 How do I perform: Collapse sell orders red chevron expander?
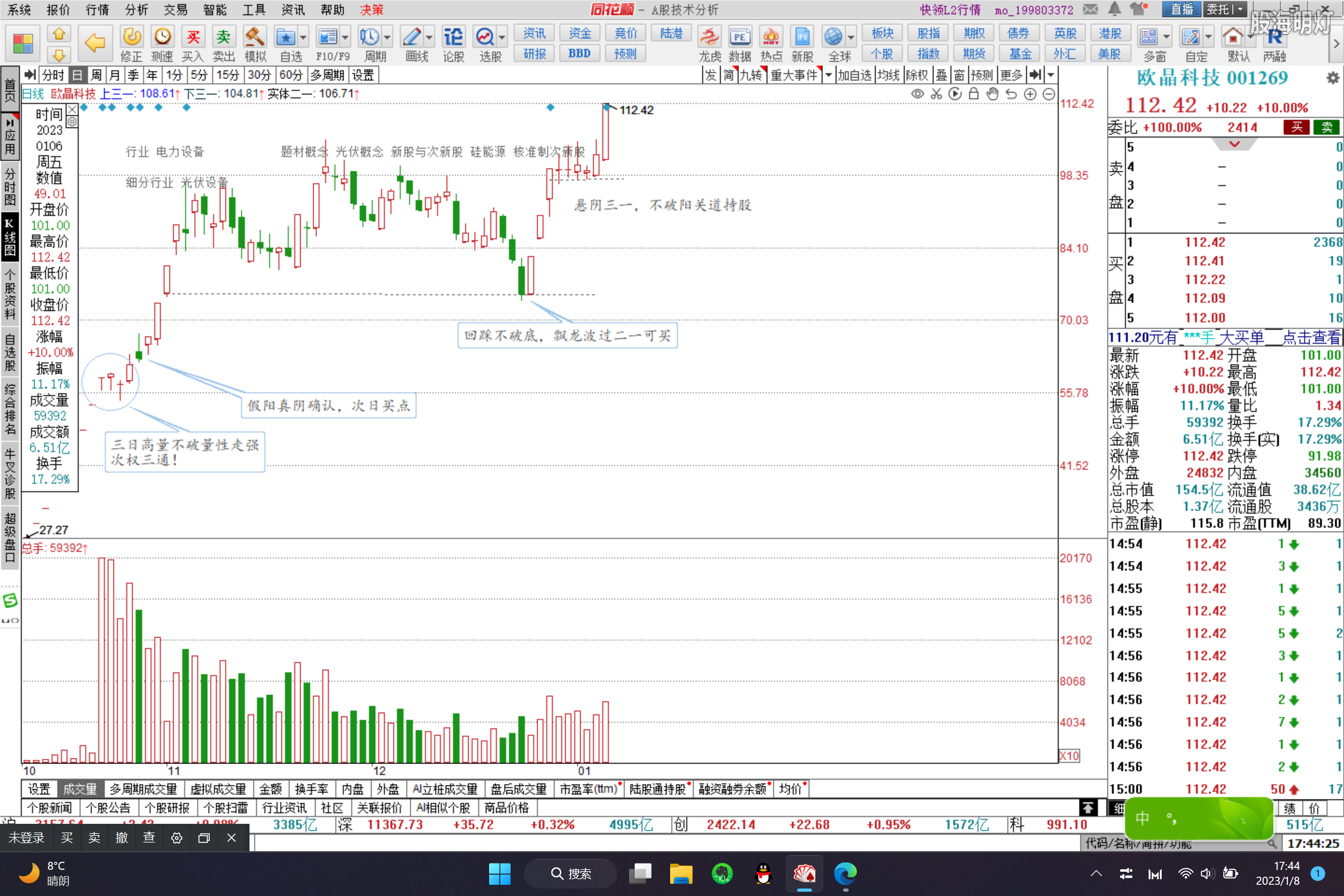(1234, 144)
